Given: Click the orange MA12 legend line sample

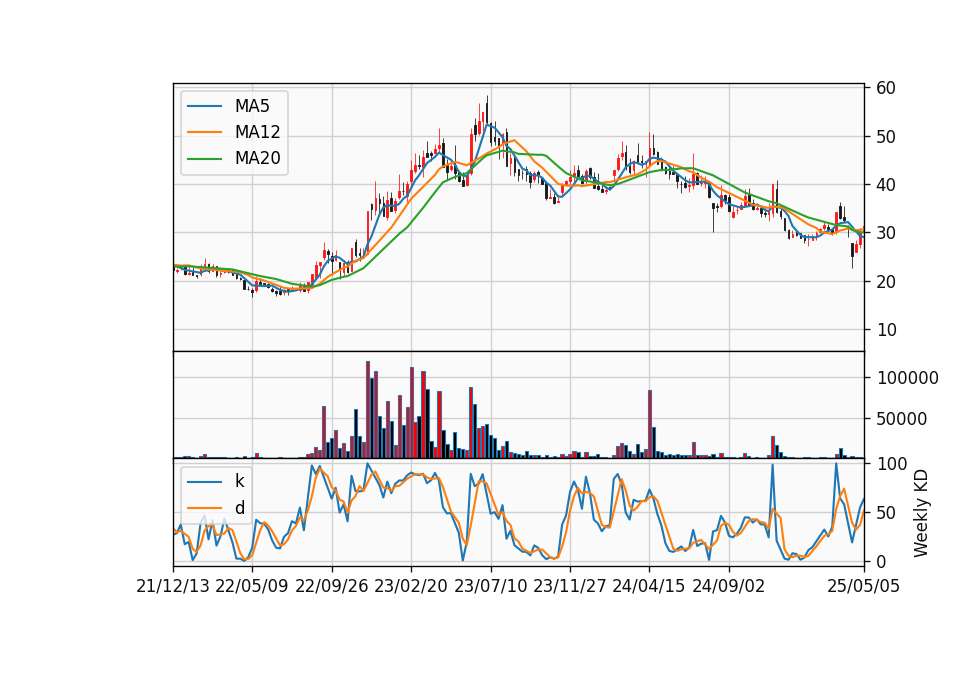Looking at the screenshot, I should [x=204, y=132].
